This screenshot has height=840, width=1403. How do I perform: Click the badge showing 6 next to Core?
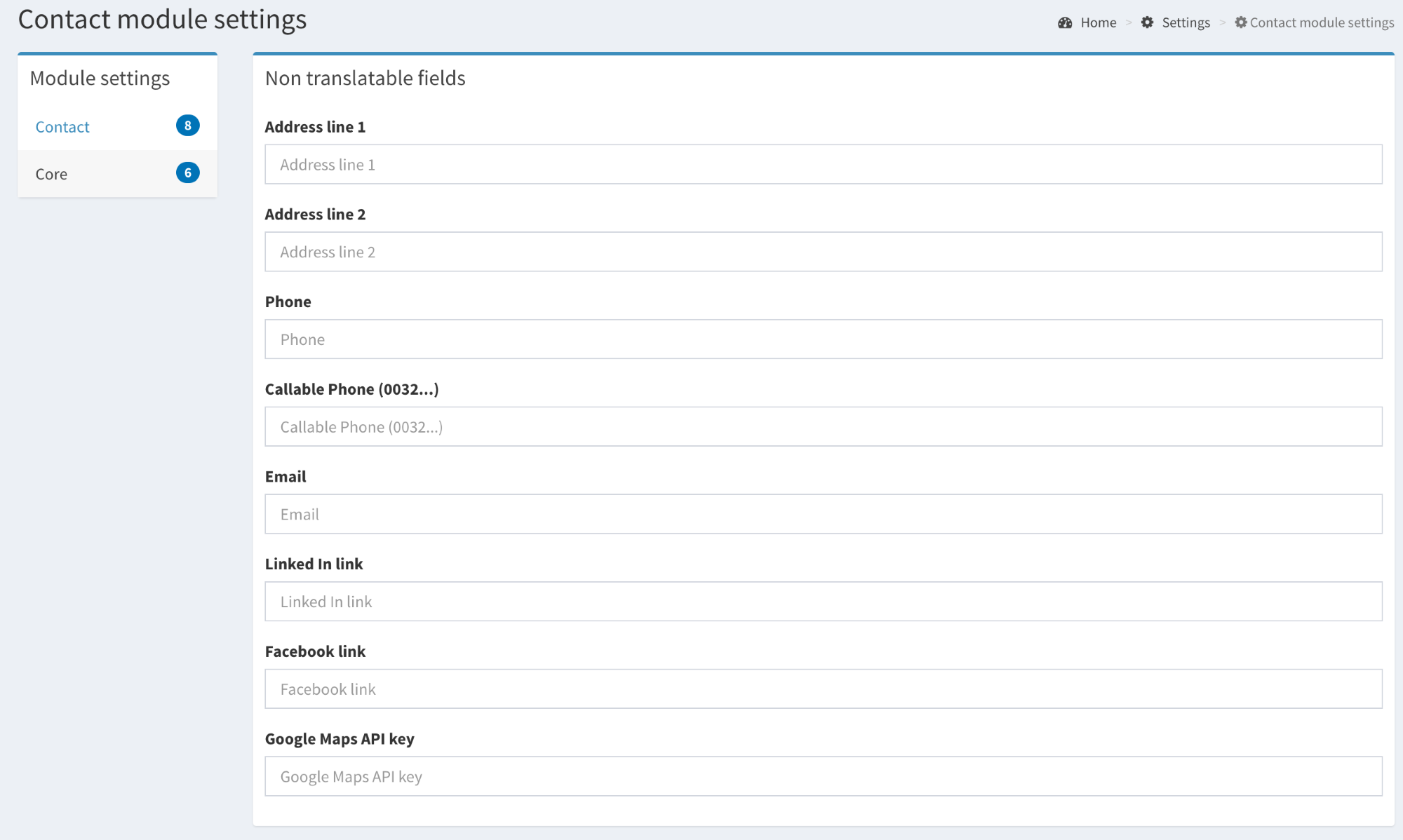point(187,172)
